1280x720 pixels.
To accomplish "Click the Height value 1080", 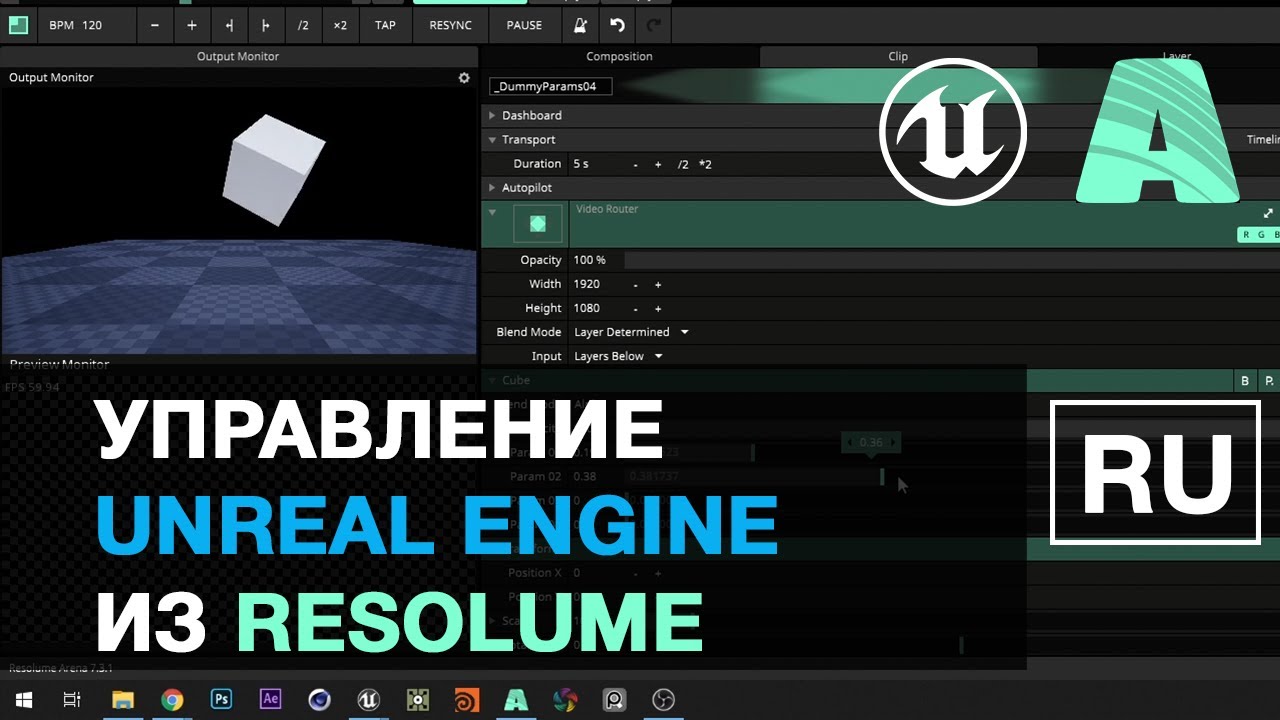I will click(587, 308).
